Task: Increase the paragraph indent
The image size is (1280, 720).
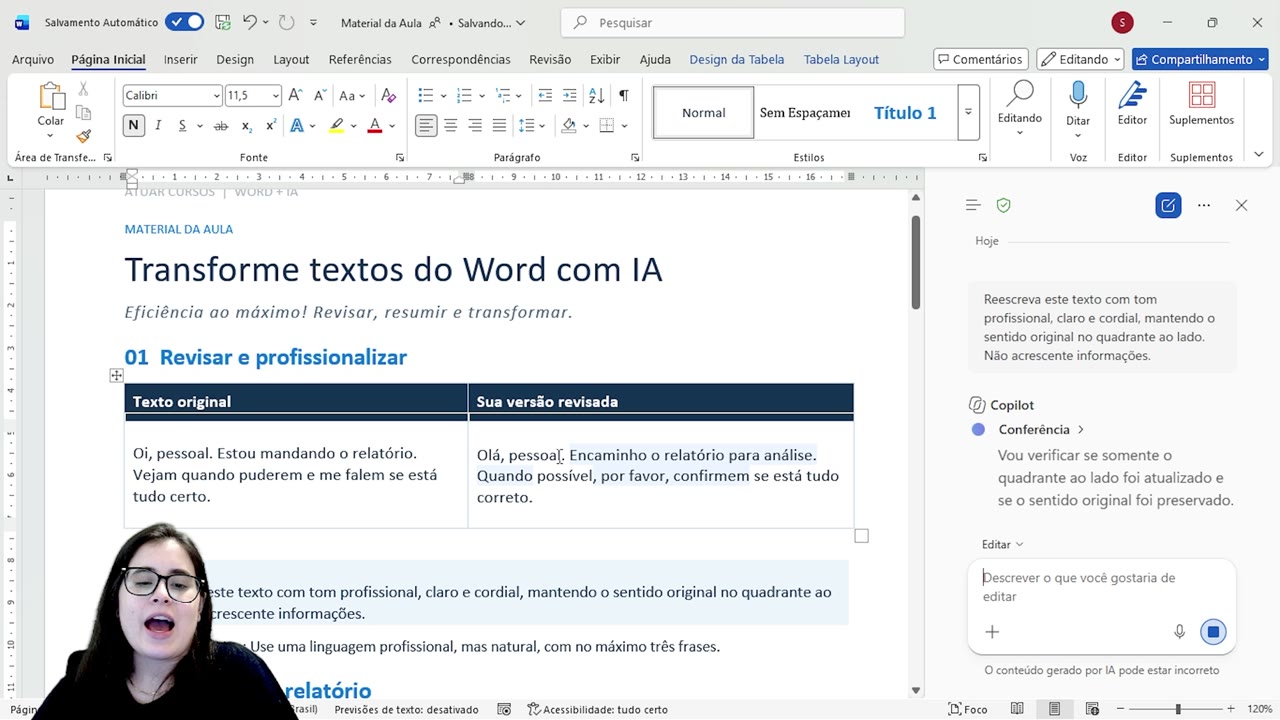Action: pos(569,95)
